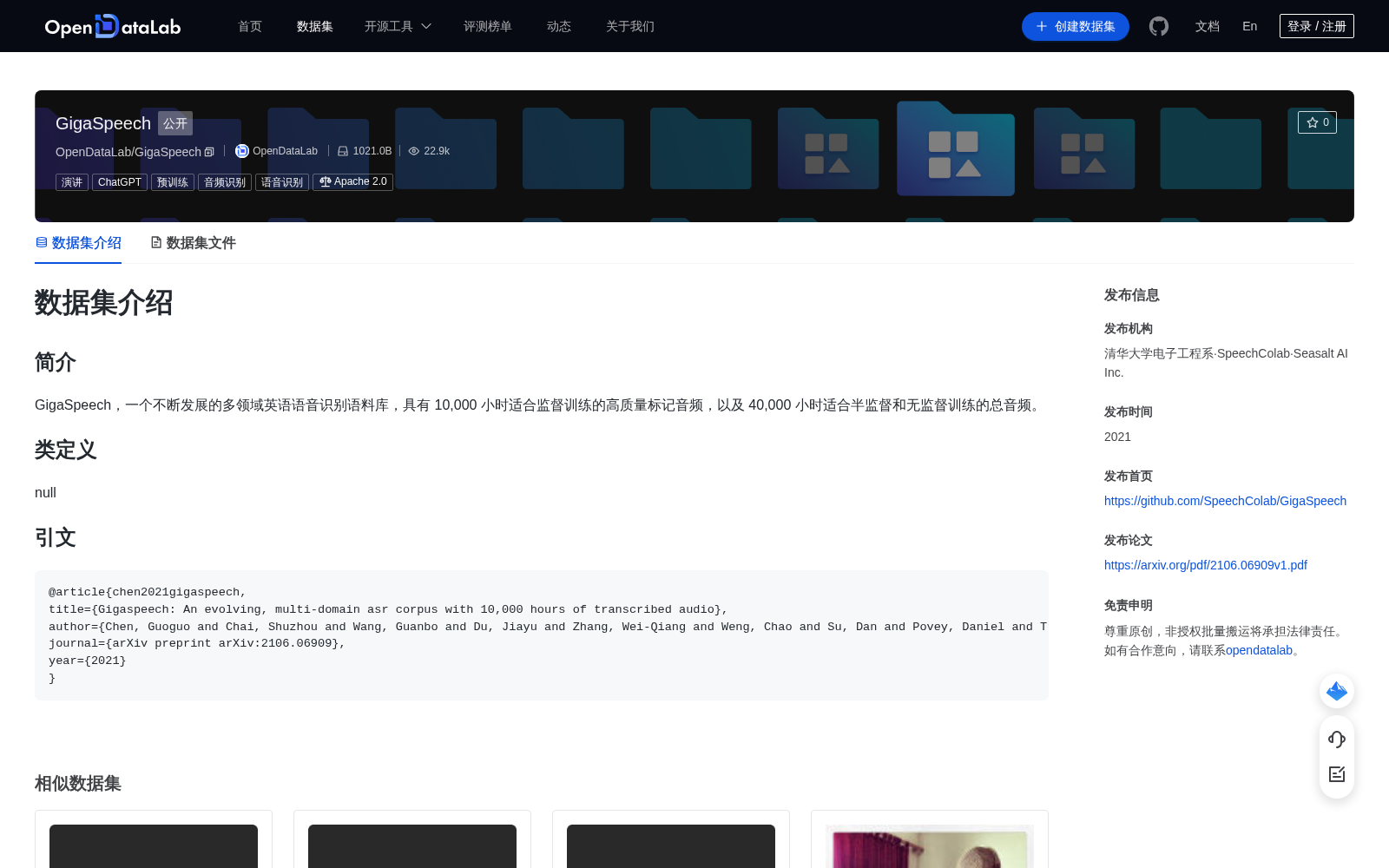Switch language to En
This screenshot has width=1389, height=868.
[x=1250, y=27]
